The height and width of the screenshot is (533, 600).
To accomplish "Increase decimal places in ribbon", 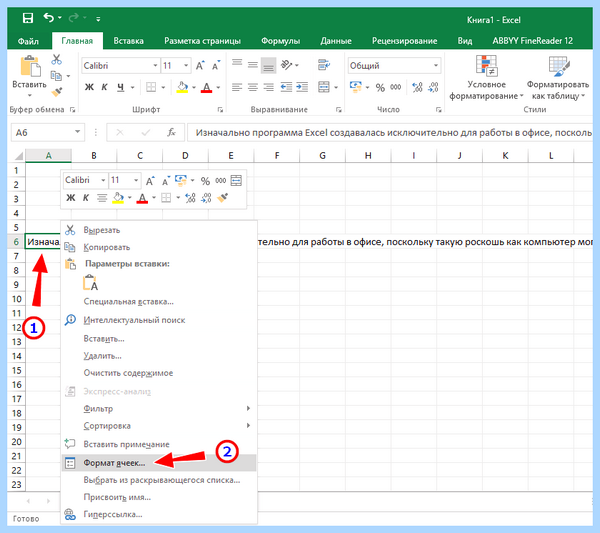I will point(417,87).
